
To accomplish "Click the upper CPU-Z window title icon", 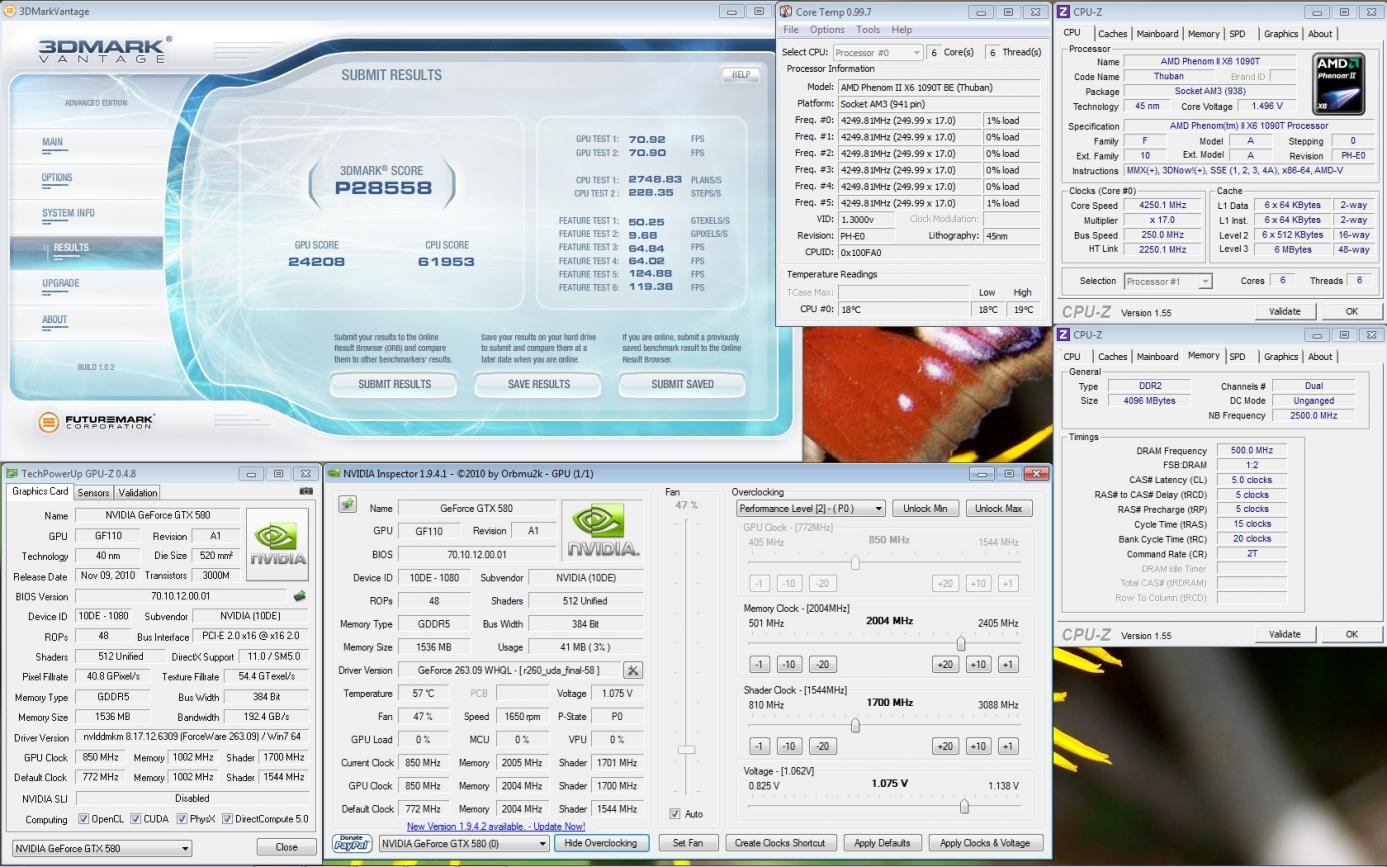I will tap(1064, 12).
